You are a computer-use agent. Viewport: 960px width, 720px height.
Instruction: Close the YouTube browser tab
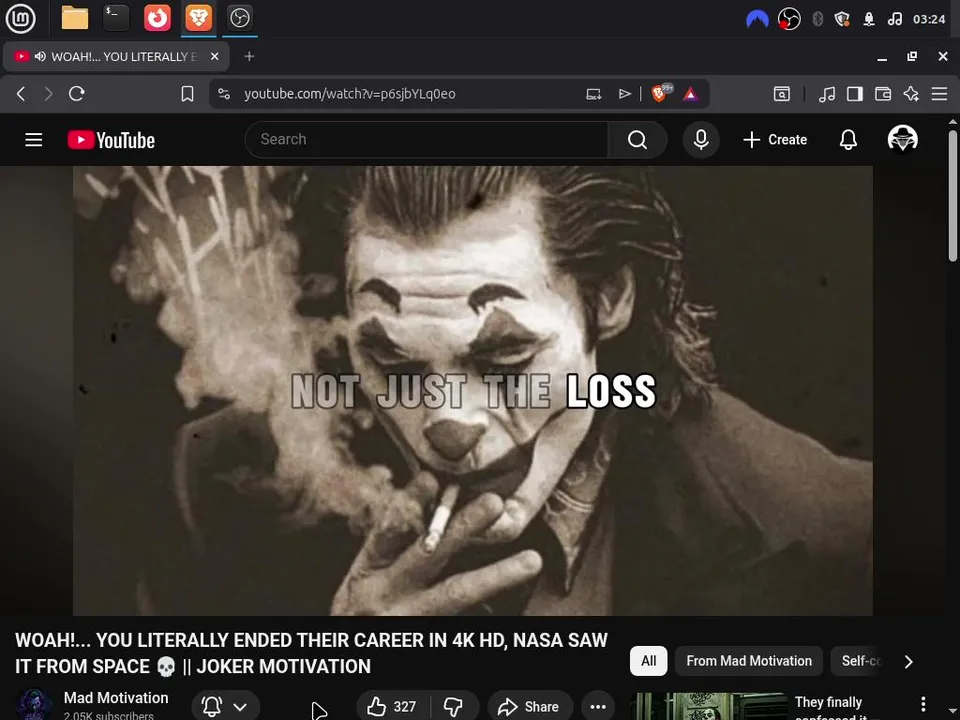point(214,56)
